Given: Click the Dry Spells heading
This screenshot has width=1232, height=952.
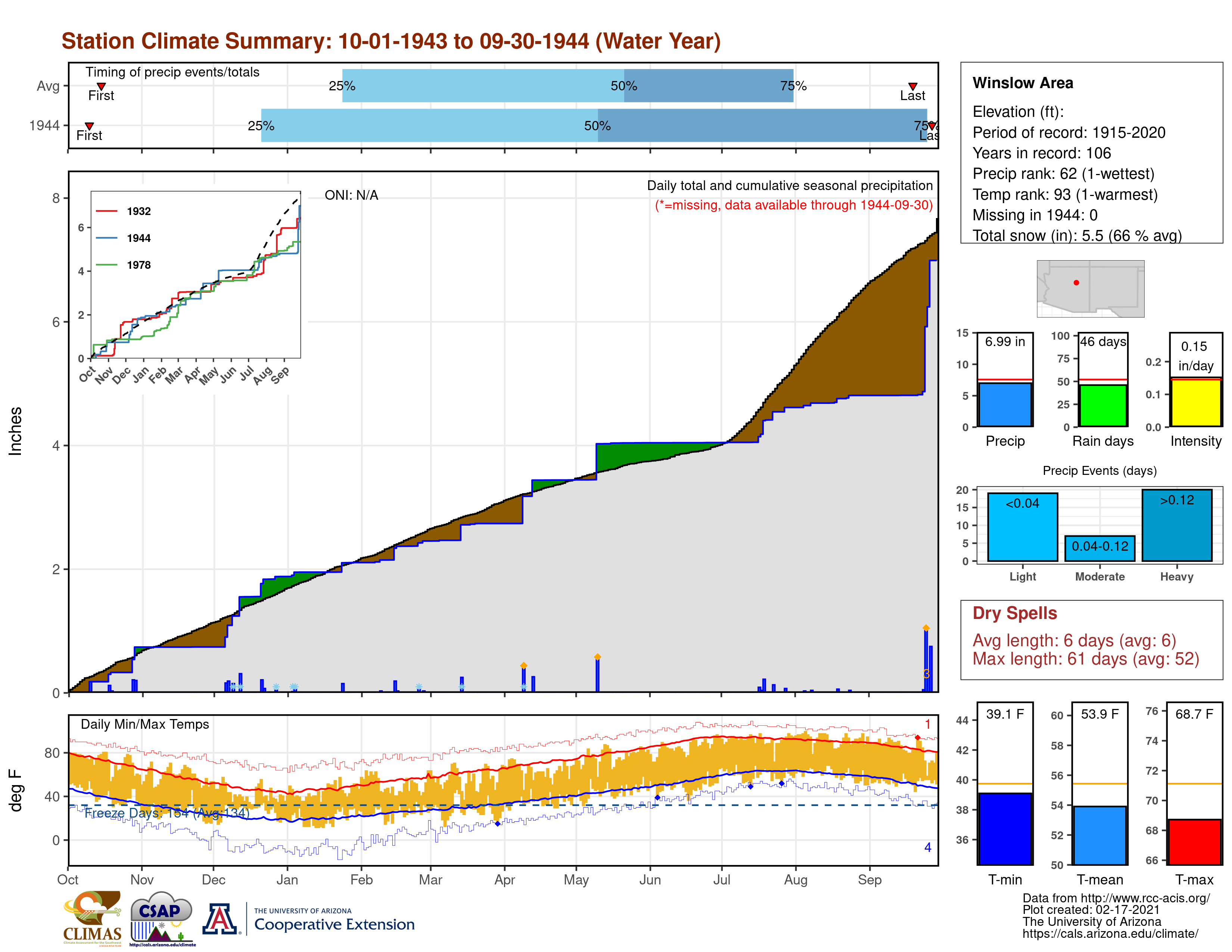Looking at the screenshot, I should 1015,613.
